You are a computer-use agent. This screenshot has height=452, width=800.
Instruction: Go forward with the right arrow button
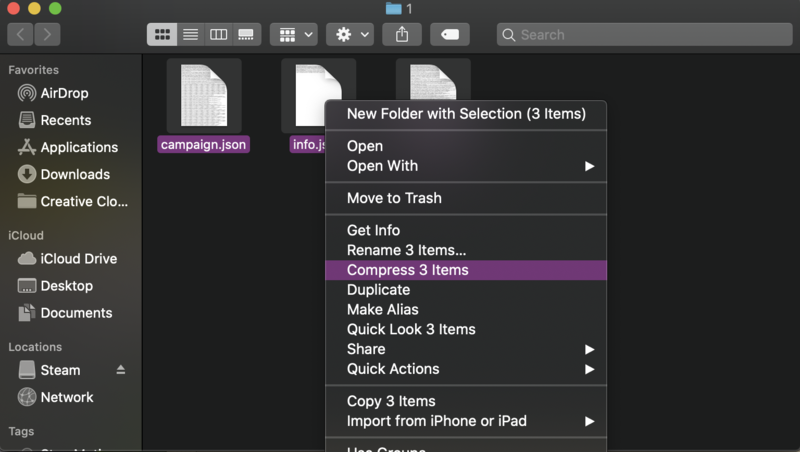47,35
